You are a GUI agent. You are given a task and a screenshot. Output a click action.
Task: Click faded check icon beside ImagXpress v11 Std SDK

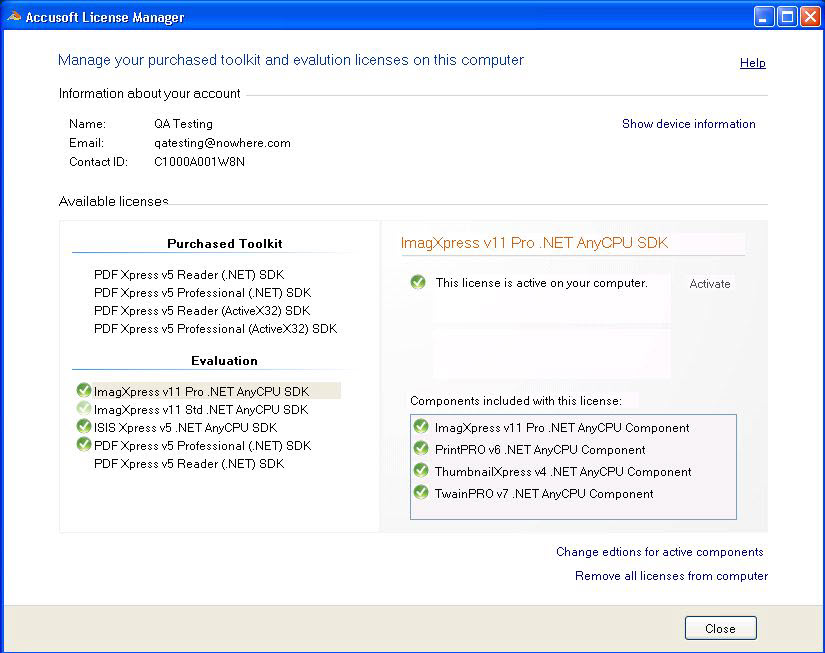tap(84, 409)
